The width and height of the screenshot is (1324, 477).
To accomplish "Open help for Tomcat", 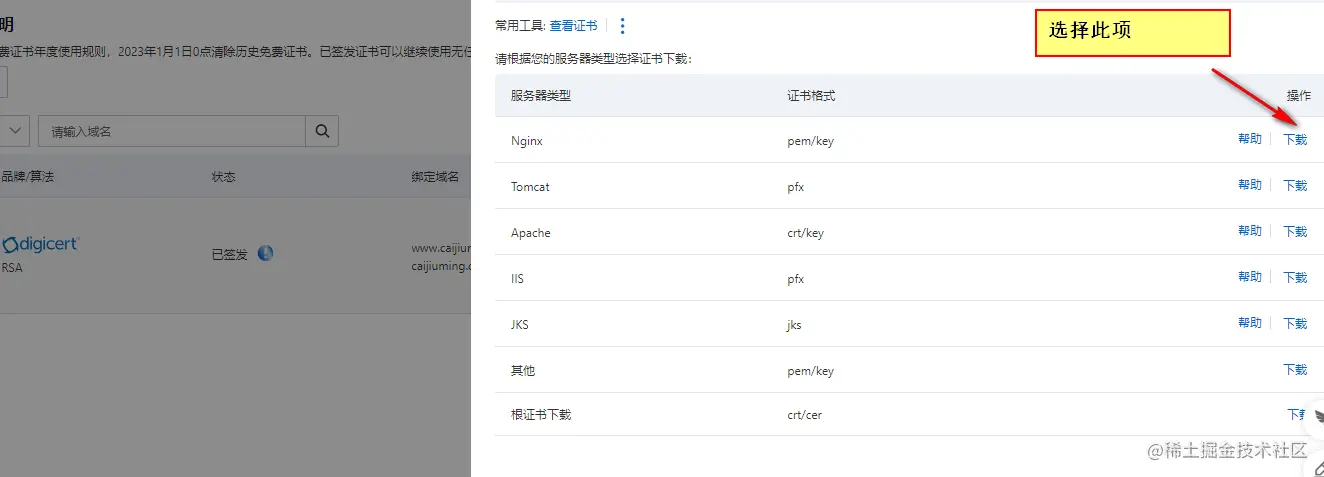I will (1250, 185).
